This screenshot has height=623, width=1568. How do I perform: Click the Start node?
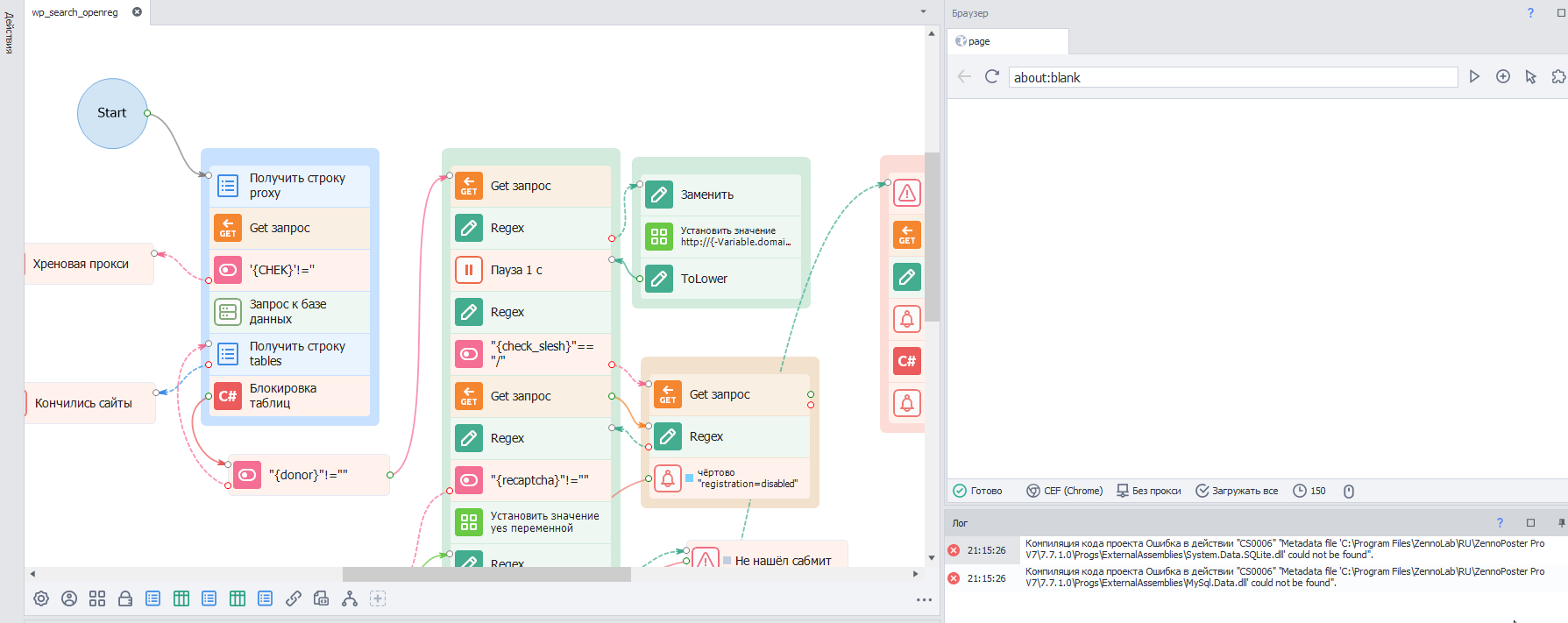point(112,113)
